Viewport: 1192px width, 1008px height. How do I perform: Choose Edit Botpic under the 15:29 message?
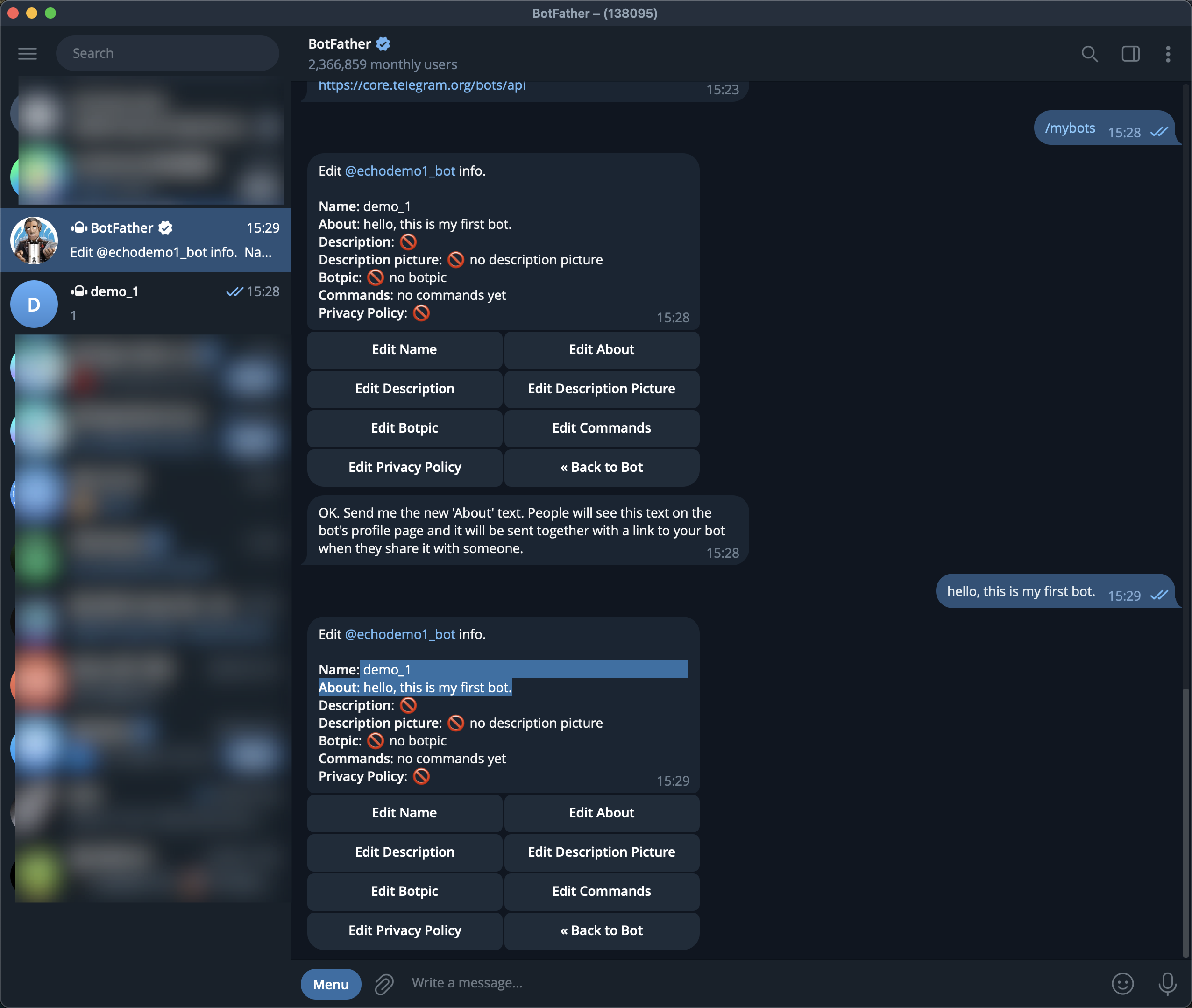click(x=404, y=892)
